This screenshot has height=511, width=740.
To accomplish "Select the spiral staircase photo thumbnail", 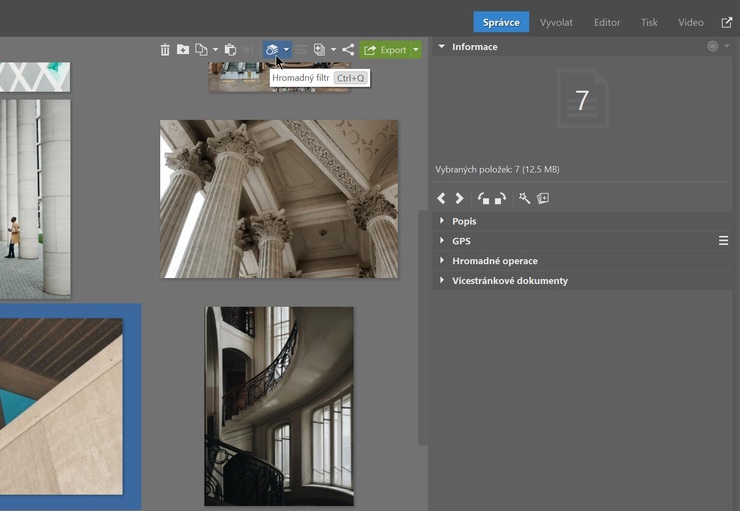I will tap(279, 406).
